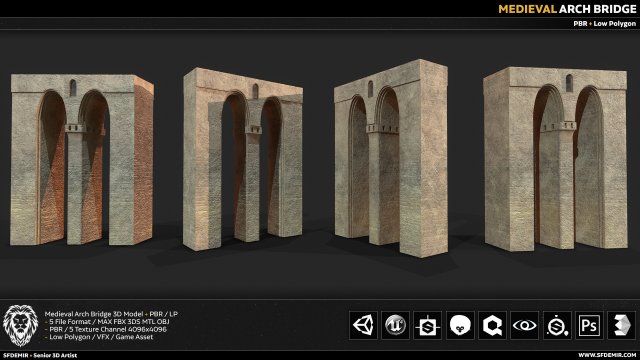Click the PBR Low Polygon subtitle
Screen dimensions: 640x360
(x=604, y=24)
